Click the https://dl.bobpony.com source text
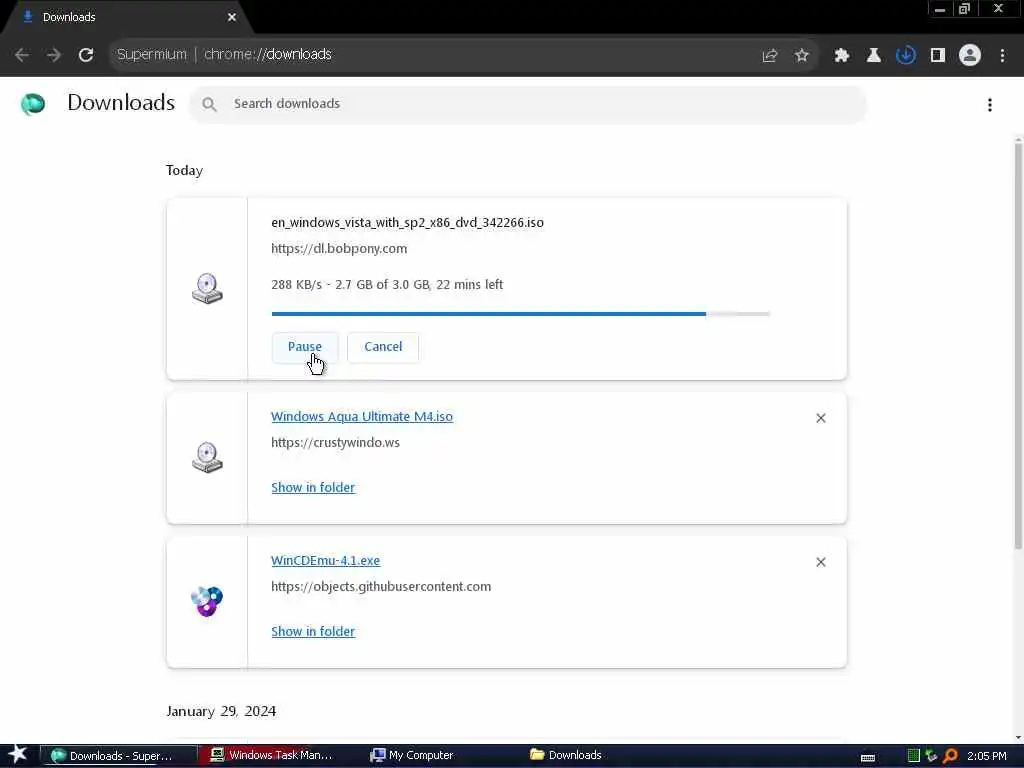Screen dimensions: 1024x768 point(339,249)
